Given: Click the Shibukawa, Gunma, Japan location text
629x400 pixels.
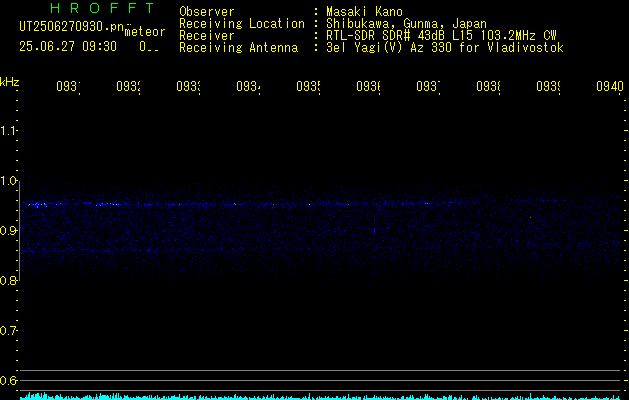Looking at the screenshot, I should [406, 24].
